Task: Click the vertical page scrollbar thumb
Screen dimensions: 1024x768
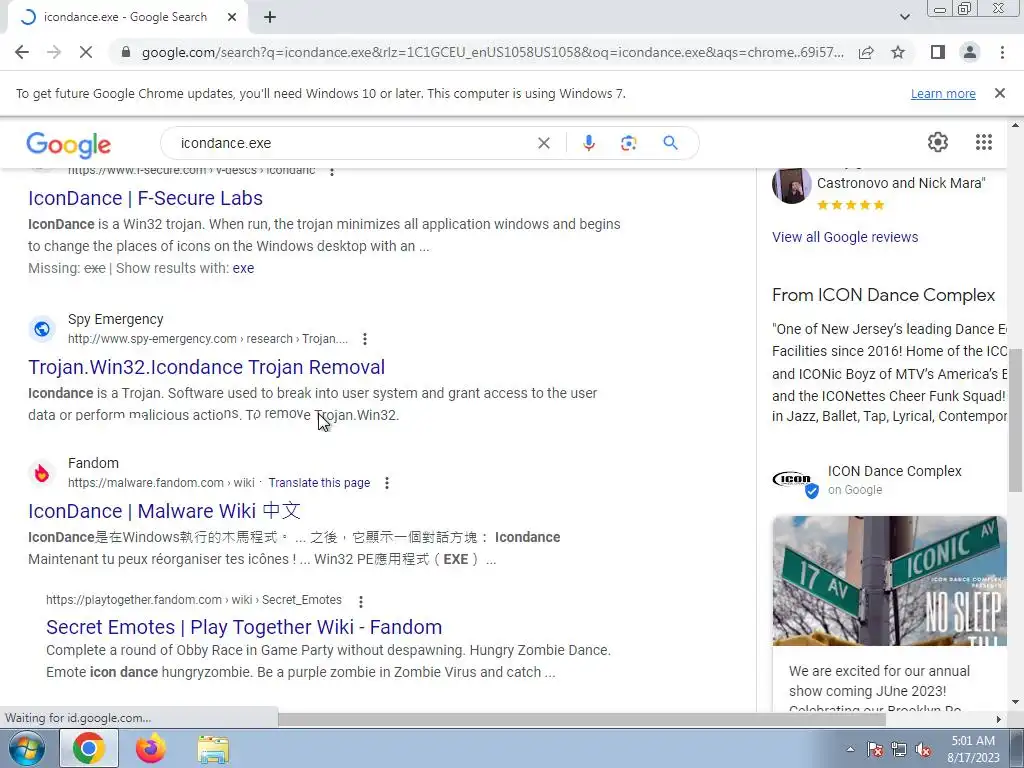Action: coord(1015,419)
